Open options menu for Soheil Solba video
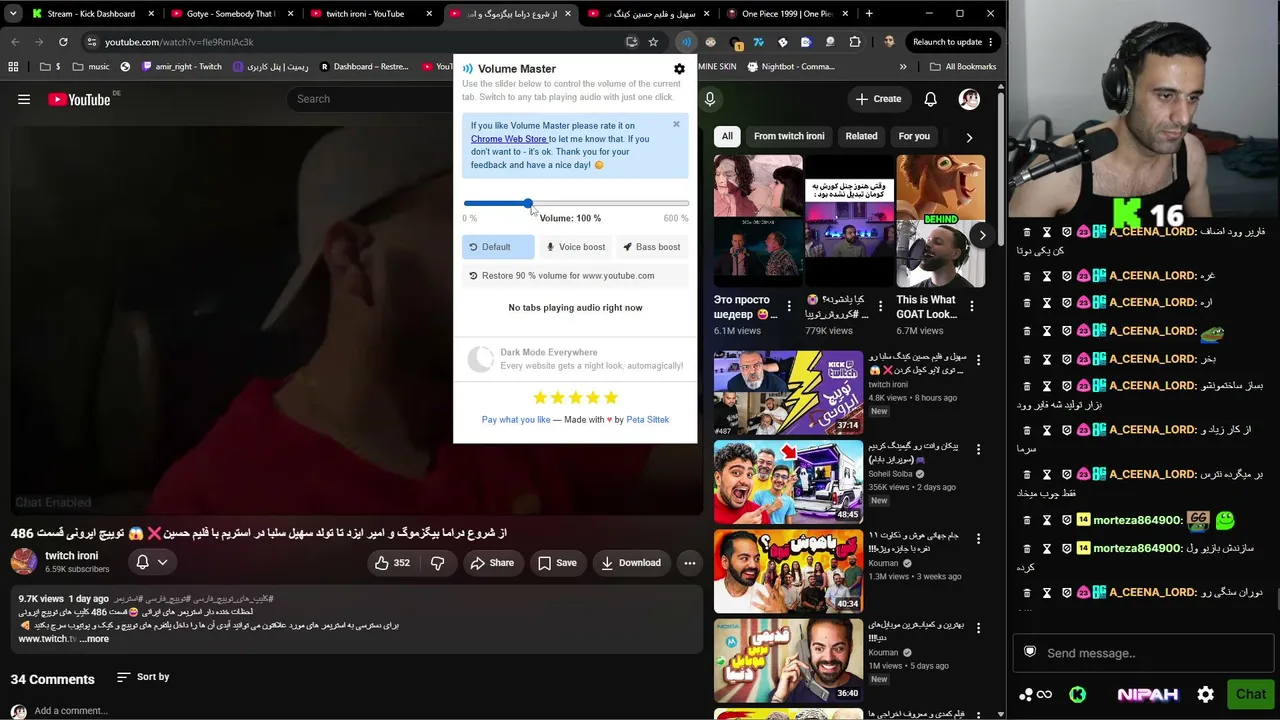Image resolution: width=1280 pixels, height=720 pixels. pos(979,449)
